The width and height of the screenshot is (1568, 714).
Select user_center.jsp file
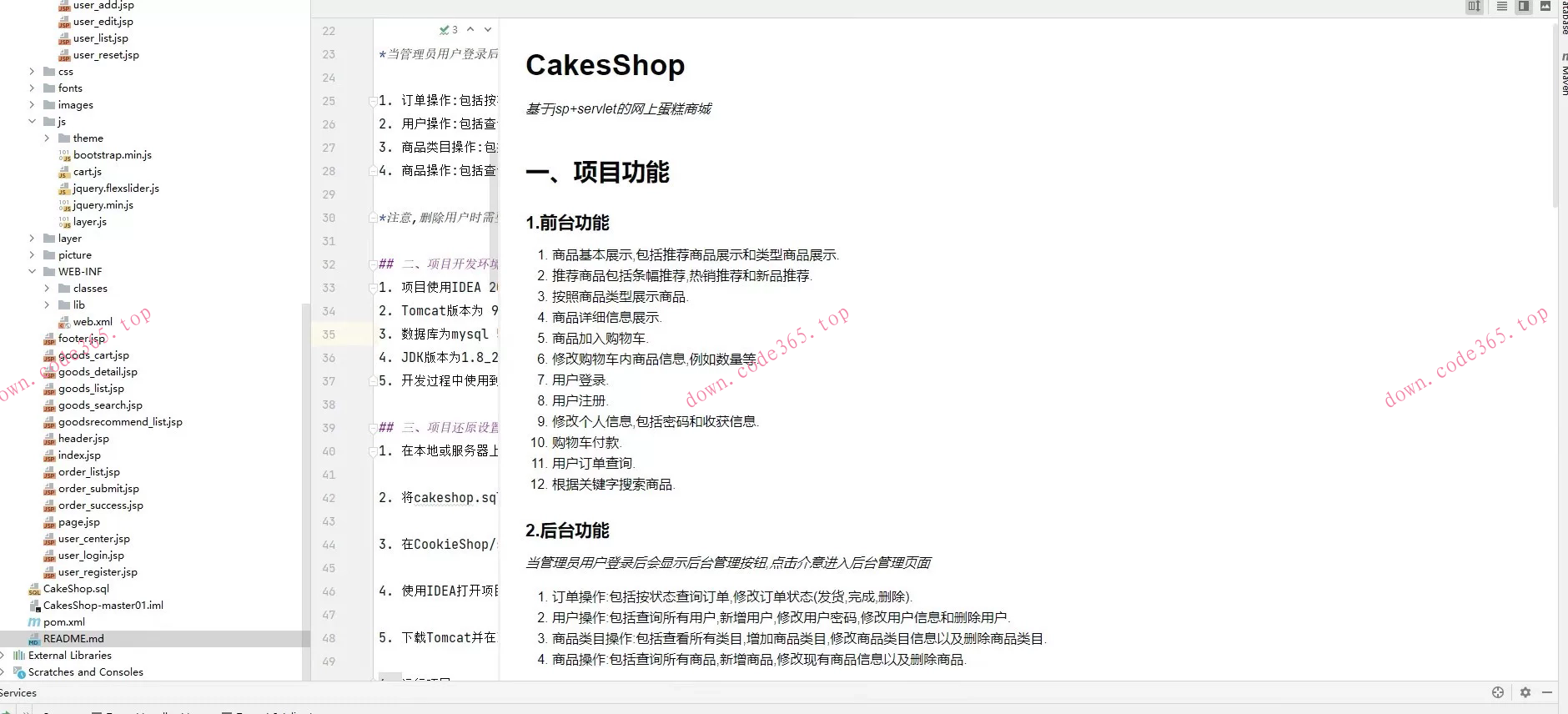click(x=94, y=539)
